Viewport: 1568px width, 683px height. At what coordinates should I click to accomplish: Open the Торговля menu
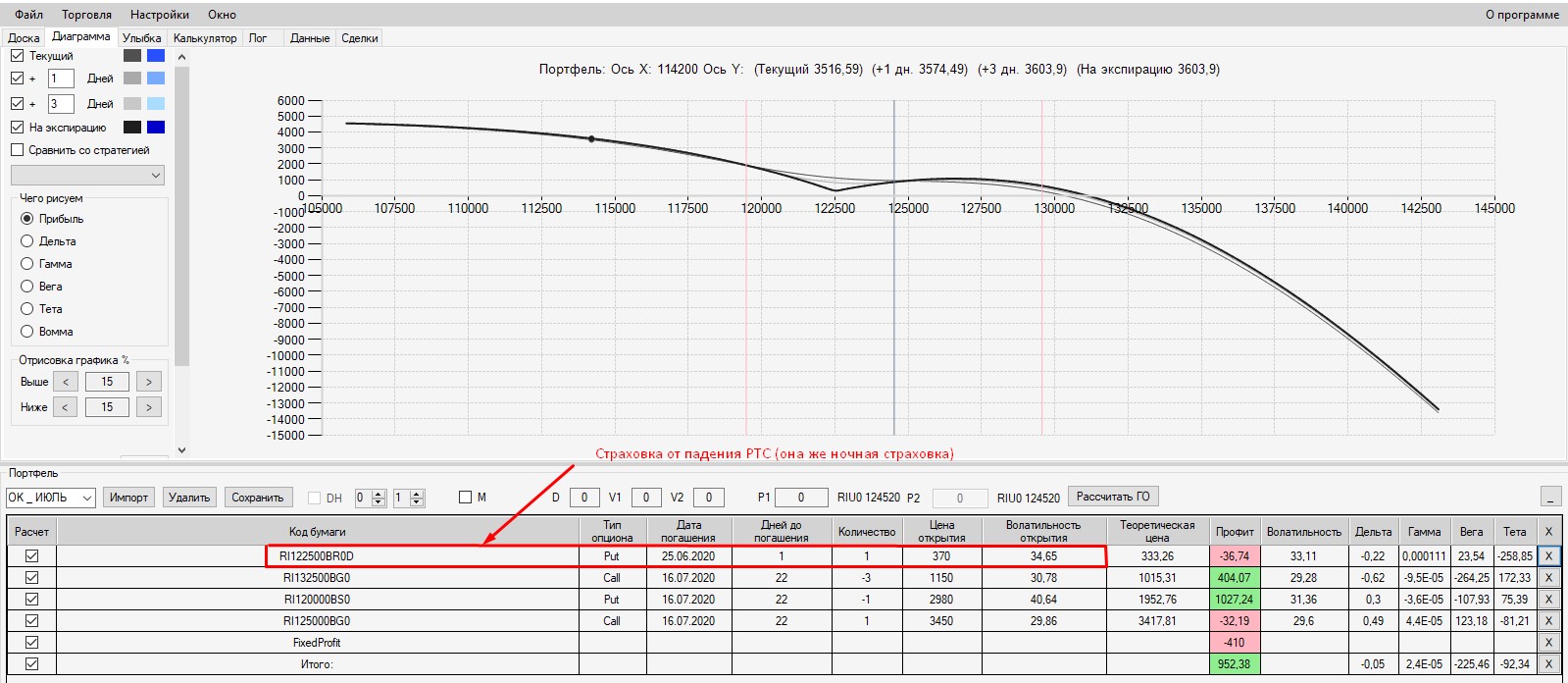pyautogui.click(x=86, y=15)
